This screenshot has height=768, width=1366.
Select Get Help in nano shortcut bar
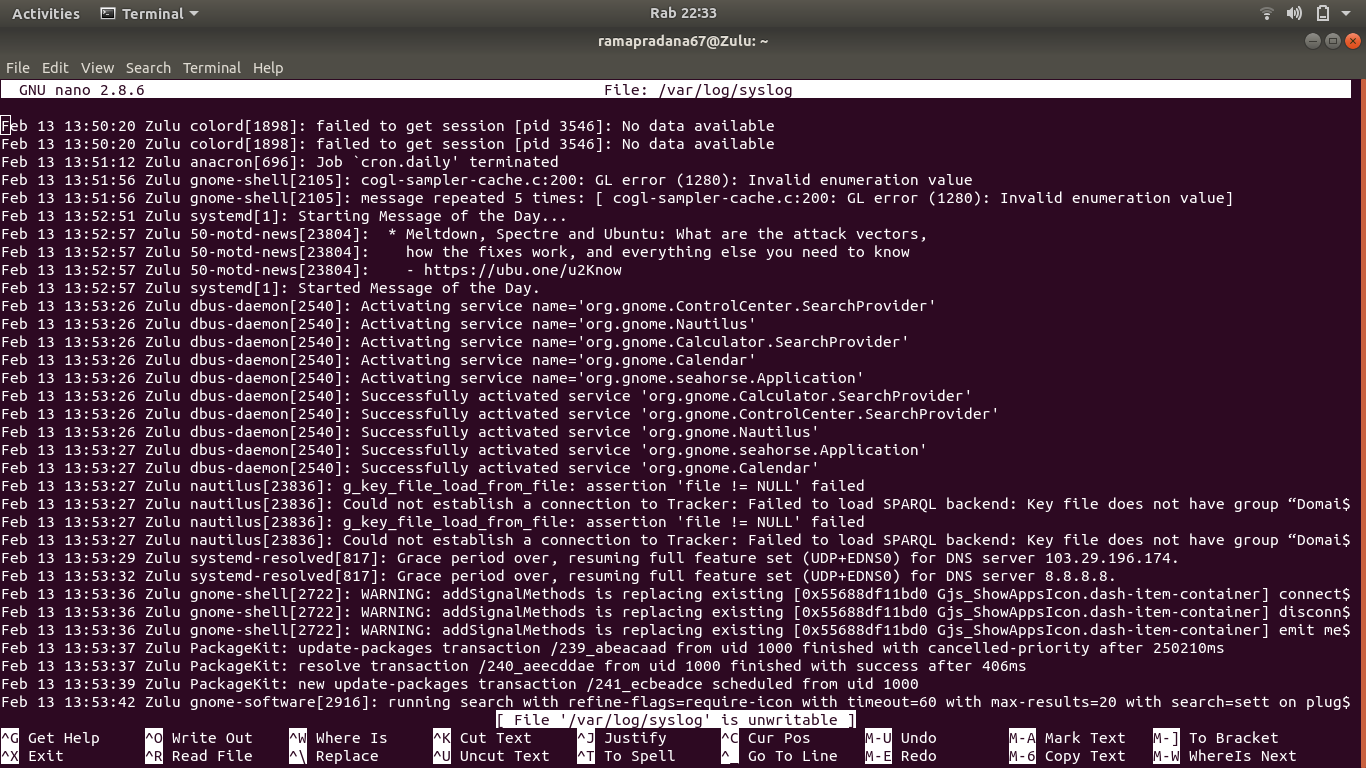(63, 737)
